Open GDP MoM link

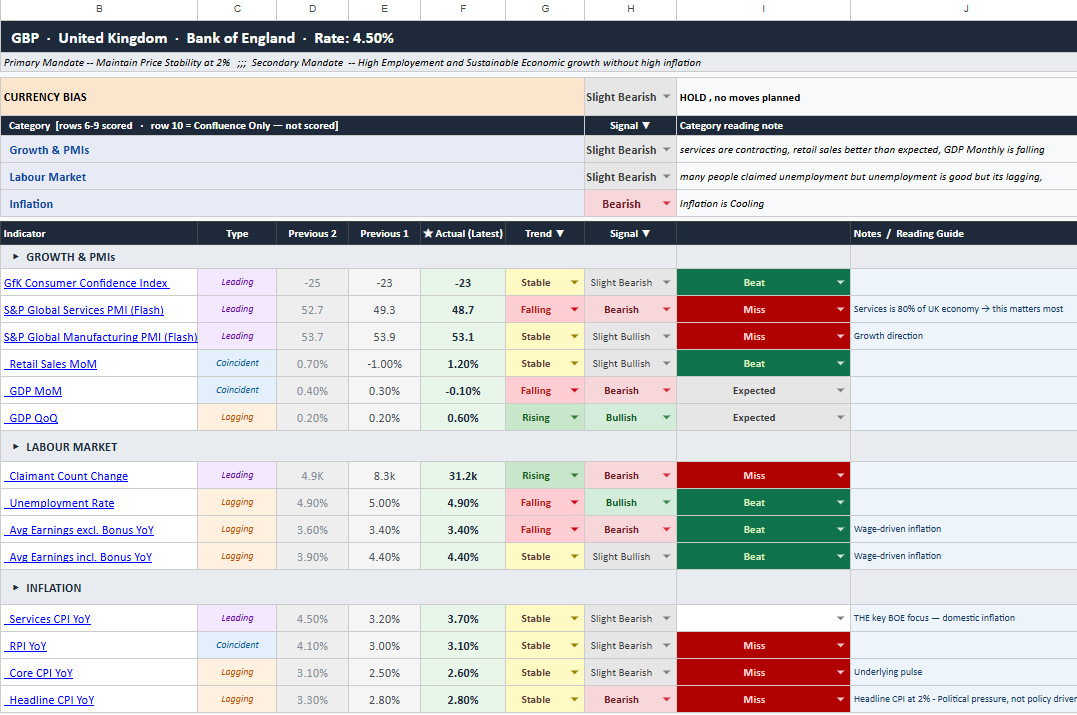[35, 391]
